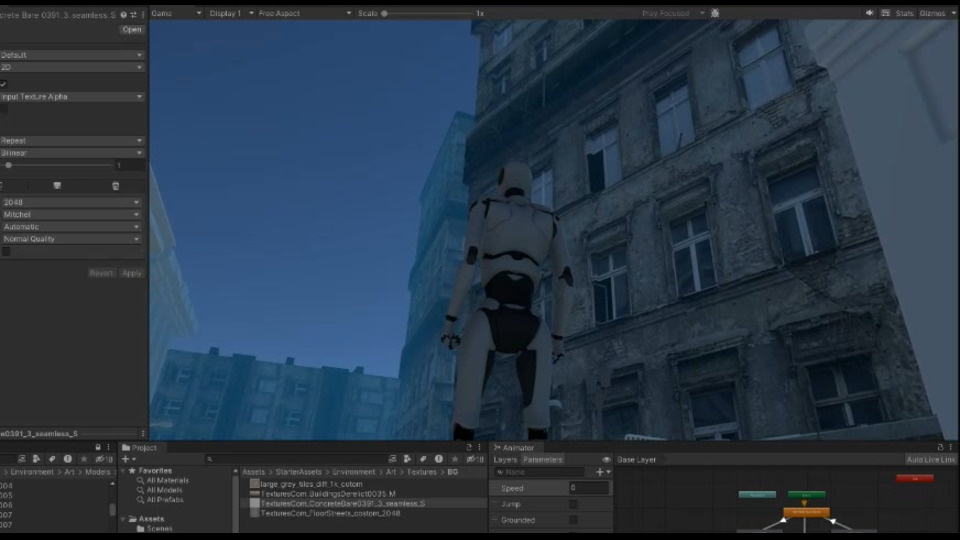
Task: Open the Repeat wrap mode dropdown
Action: [72, 141]
